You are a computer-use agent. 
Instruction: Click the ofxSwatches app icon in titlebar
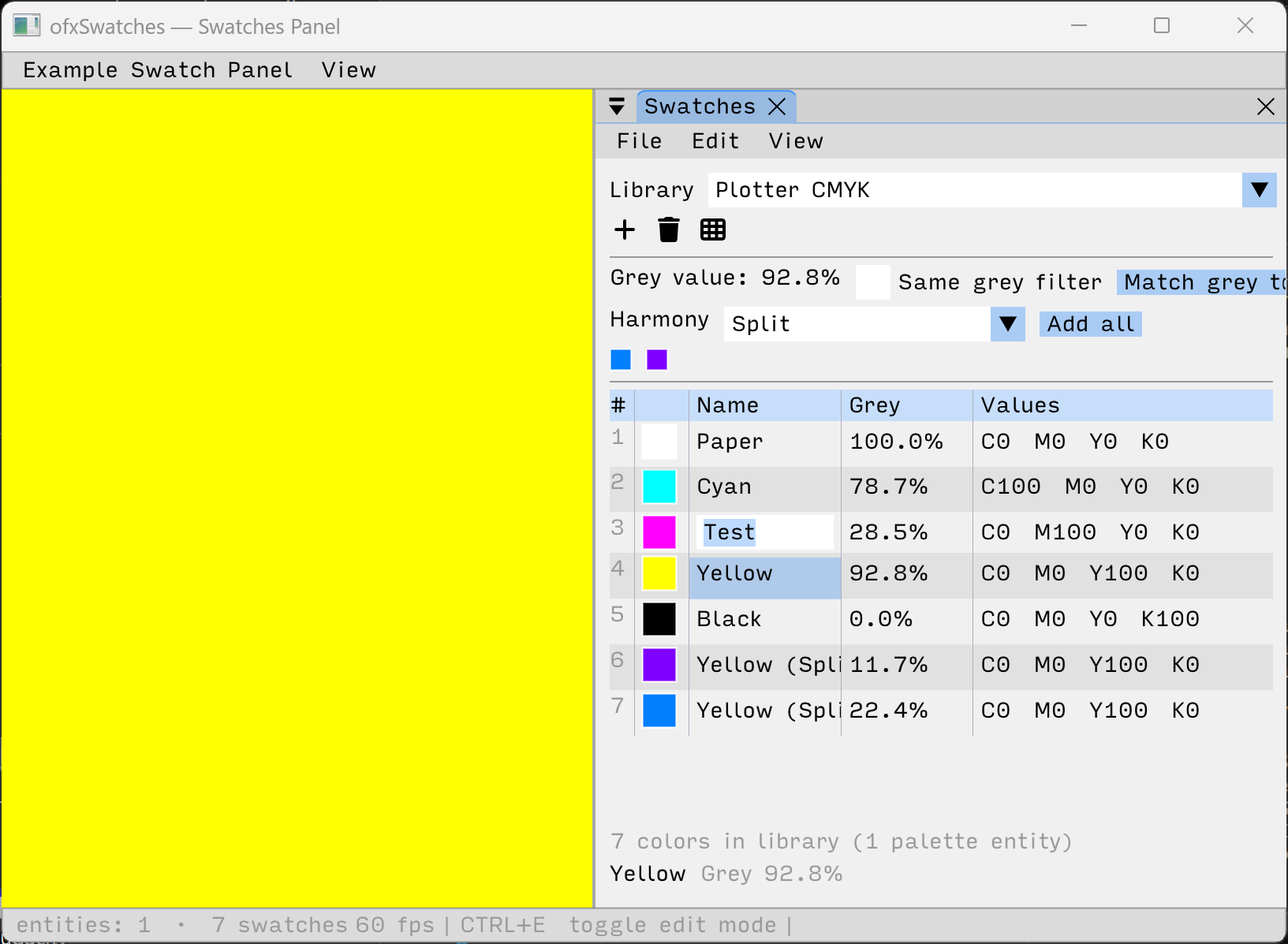point(26,26)
